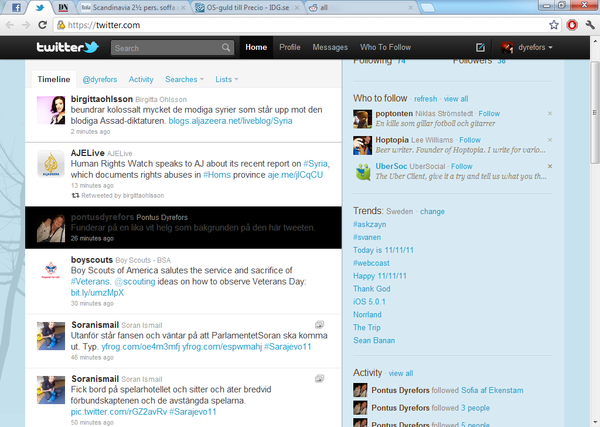Viewport: 600px width, 427px height.
Task: Click the red Opera extension icon
Action: pyautogui.click(x=572, y=25)
